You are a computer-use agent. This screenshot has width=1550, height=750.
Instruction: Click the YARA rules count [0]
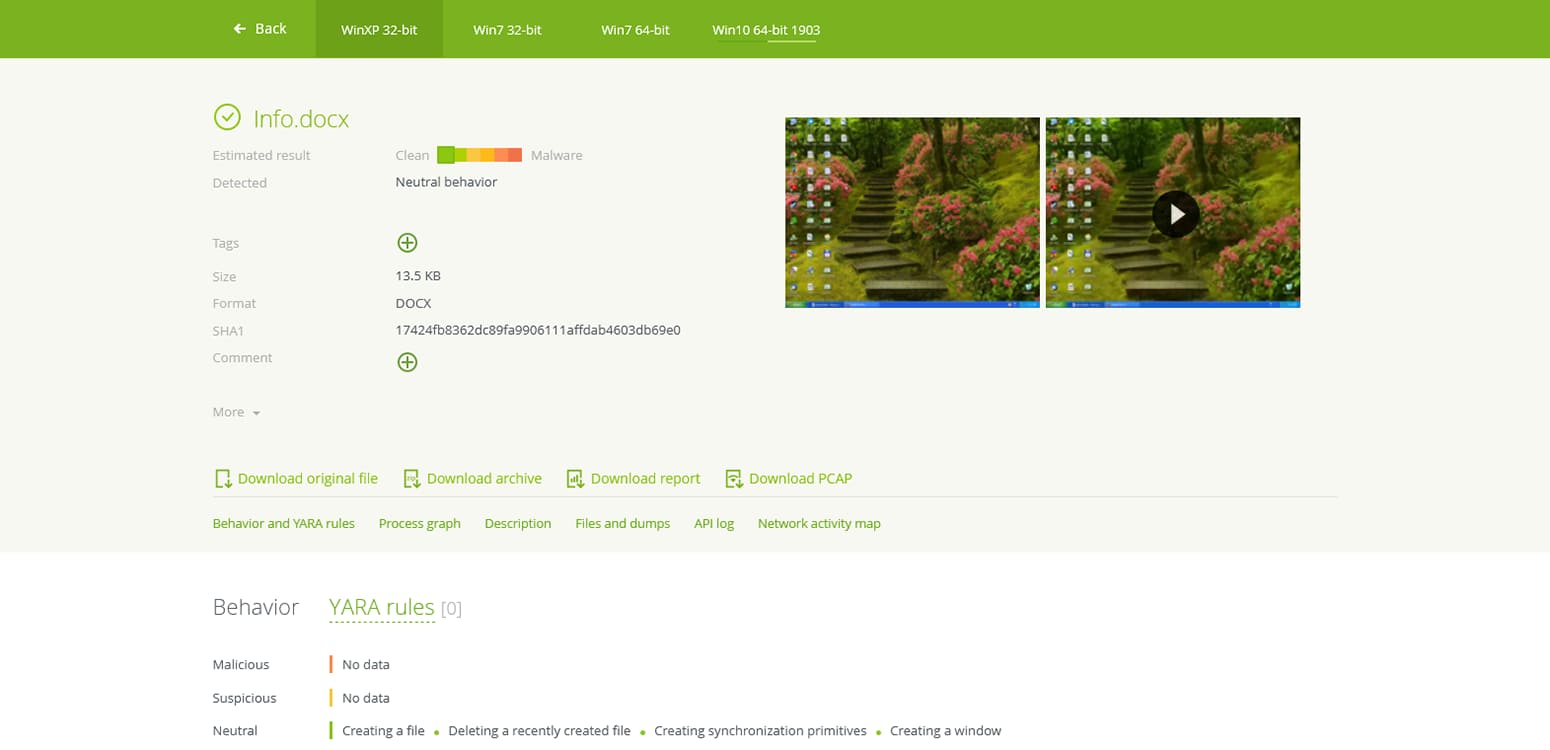coord(451,609)
